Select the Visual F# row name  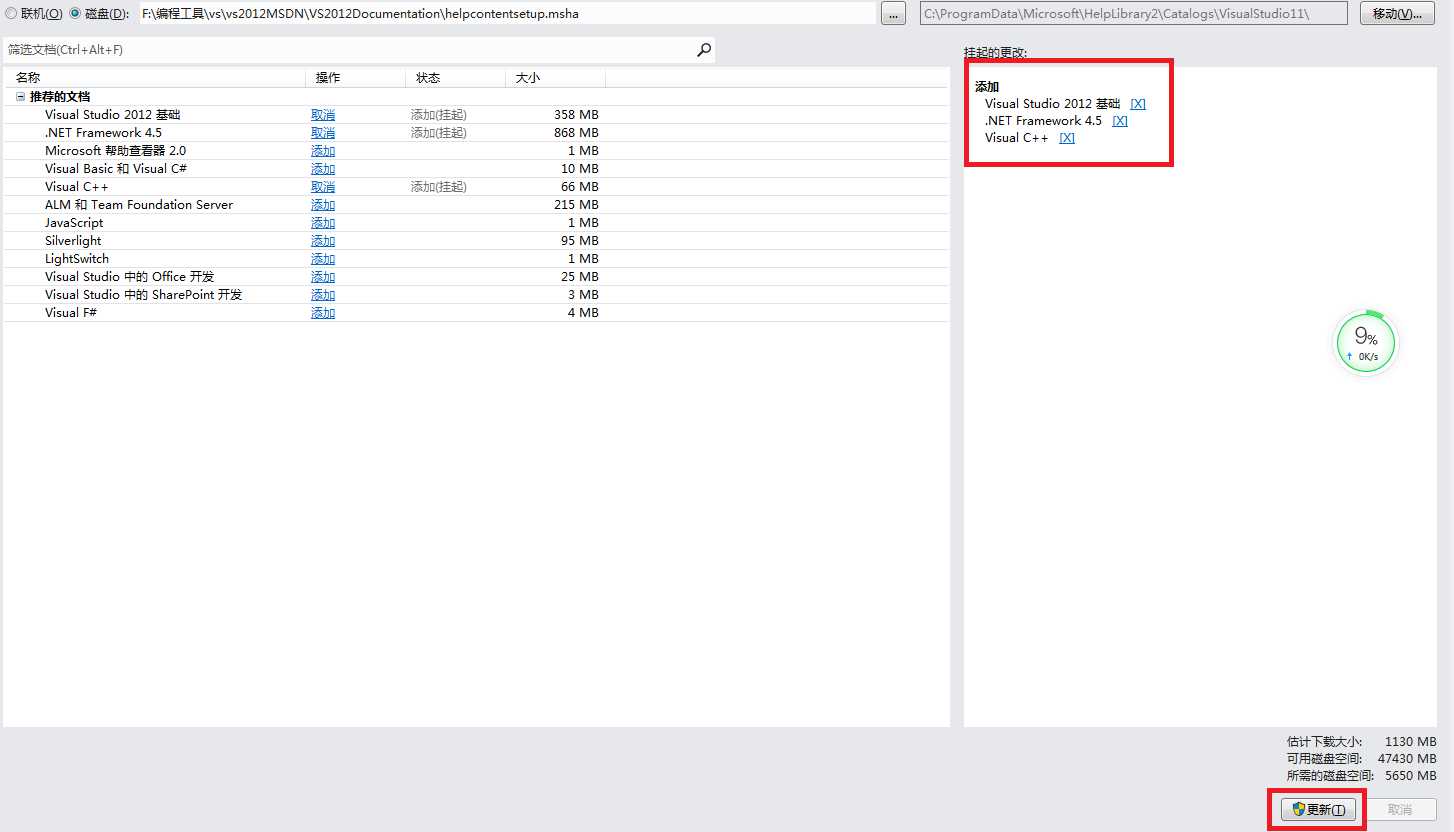coord(71,313)
